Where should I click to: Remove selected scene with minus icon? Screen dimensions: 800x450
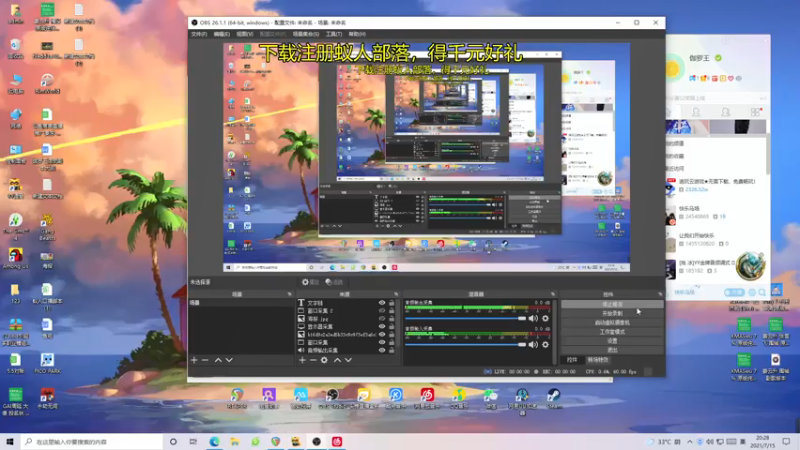pyautogui.click(x=205, y=360)
